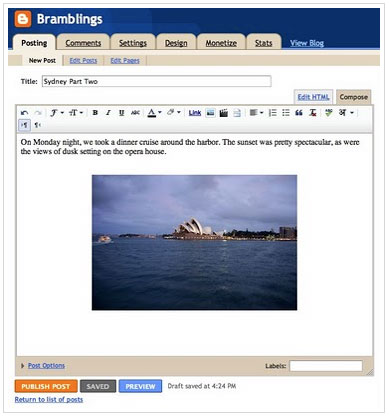
Task: Expand the Post Options triangle
Action: click(x=22, y=366)
